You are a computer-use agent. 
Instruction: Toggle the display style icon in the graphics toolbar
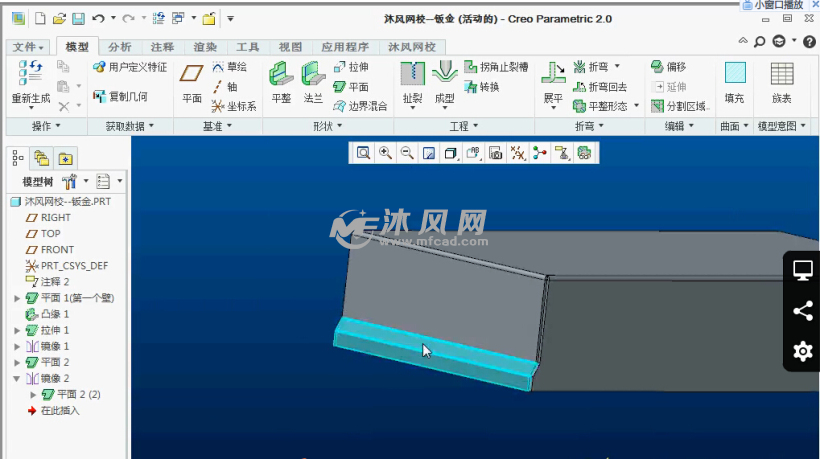click(x=451, y=153)
